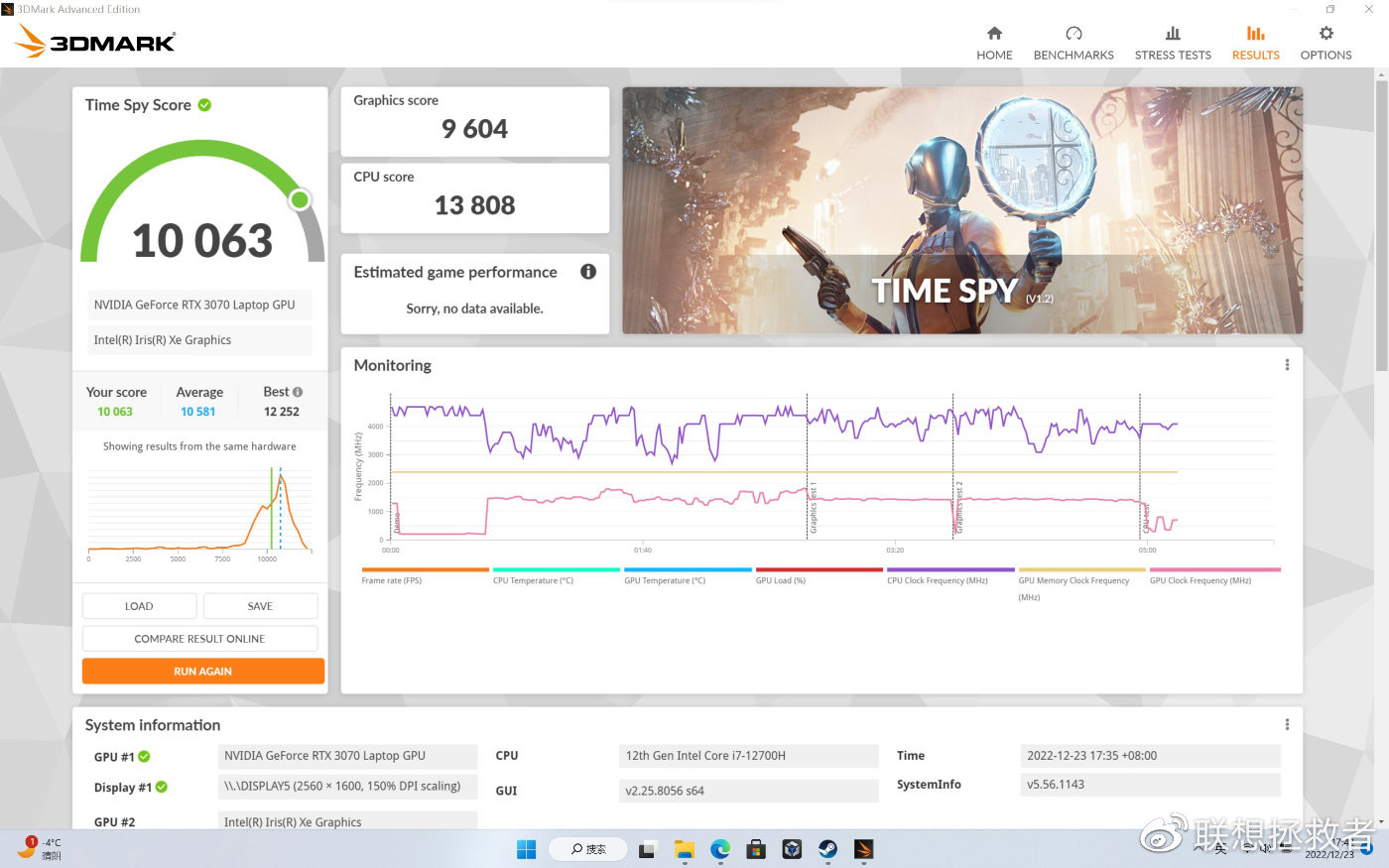Open Task View on the taskbar
Screen dimensions: 1389x868
point(647,849)
